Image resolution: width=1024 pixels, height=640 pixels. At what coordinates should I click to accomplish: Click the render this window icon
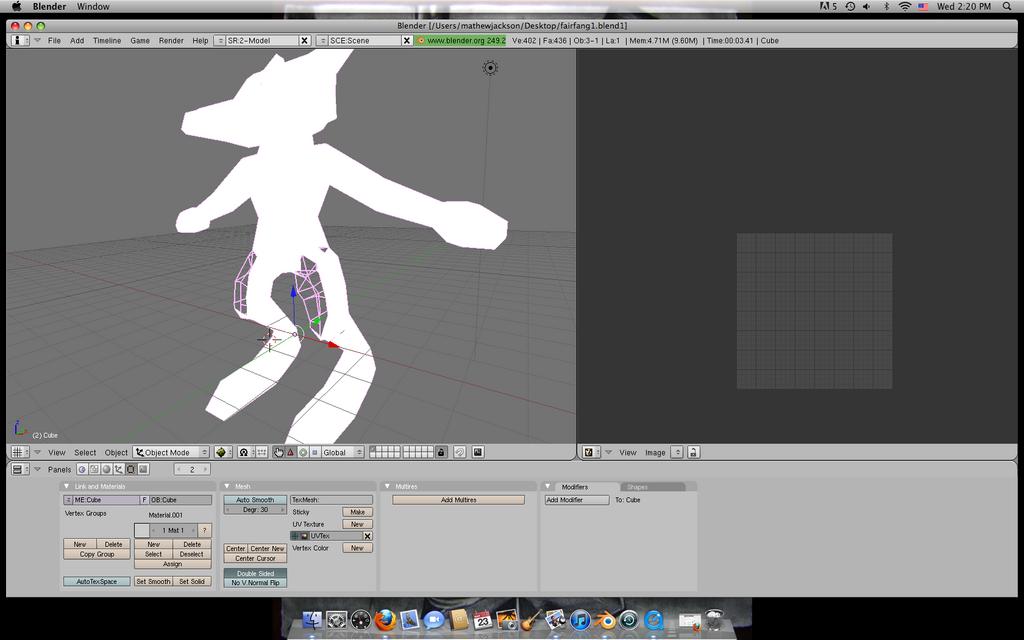[x=478, y=452]
